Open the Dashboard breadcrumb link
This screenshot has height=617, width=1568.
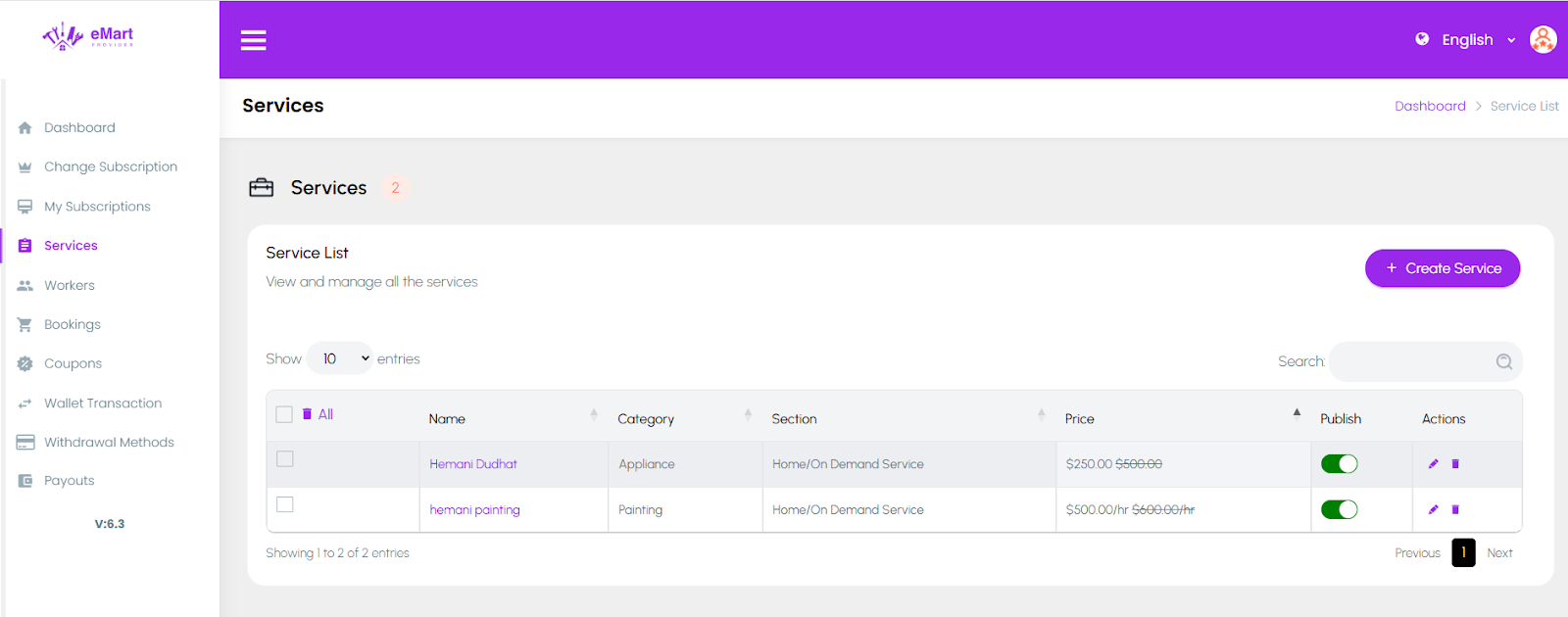(1430, 106)
